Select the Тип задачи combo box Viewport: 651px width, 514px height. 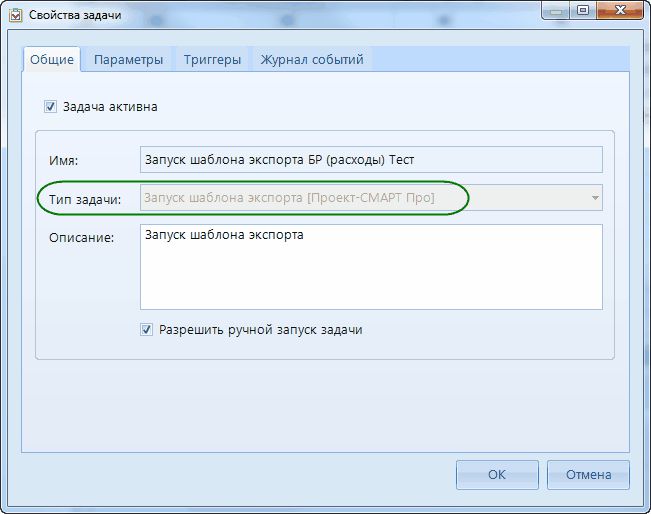[360, 198]
